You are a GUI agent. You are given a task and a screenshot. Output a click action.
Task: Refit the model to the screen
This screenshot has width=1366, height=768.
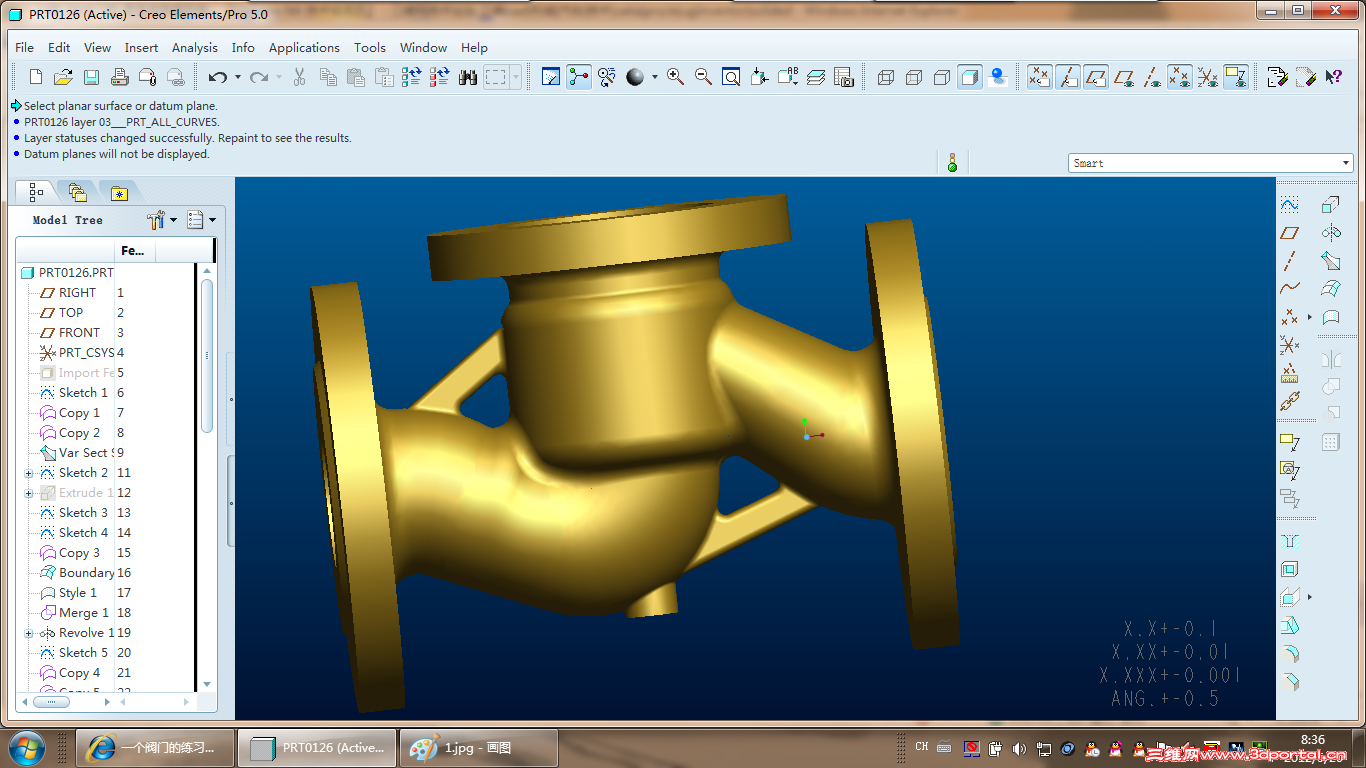732,77
